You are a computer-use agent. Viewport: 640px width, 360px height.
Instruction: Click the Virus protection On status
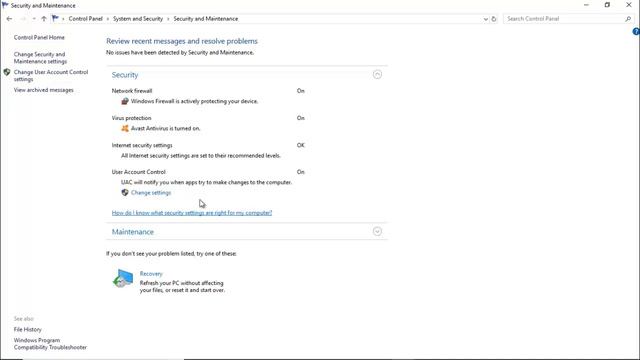click(x=300, y=118)
